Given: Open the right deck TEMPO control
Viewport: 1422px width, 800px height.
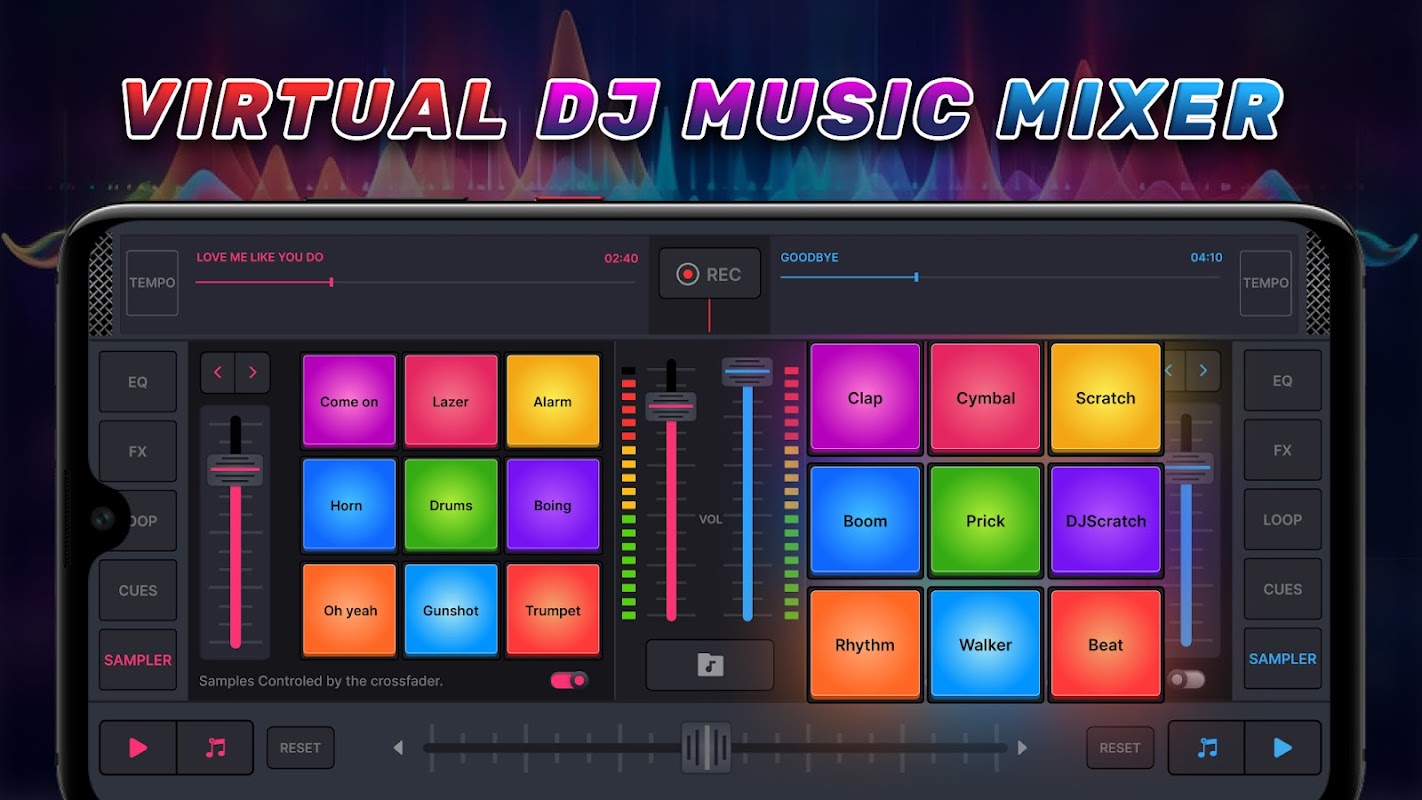Looking at the screenshot, I should tap(1266, 283).
